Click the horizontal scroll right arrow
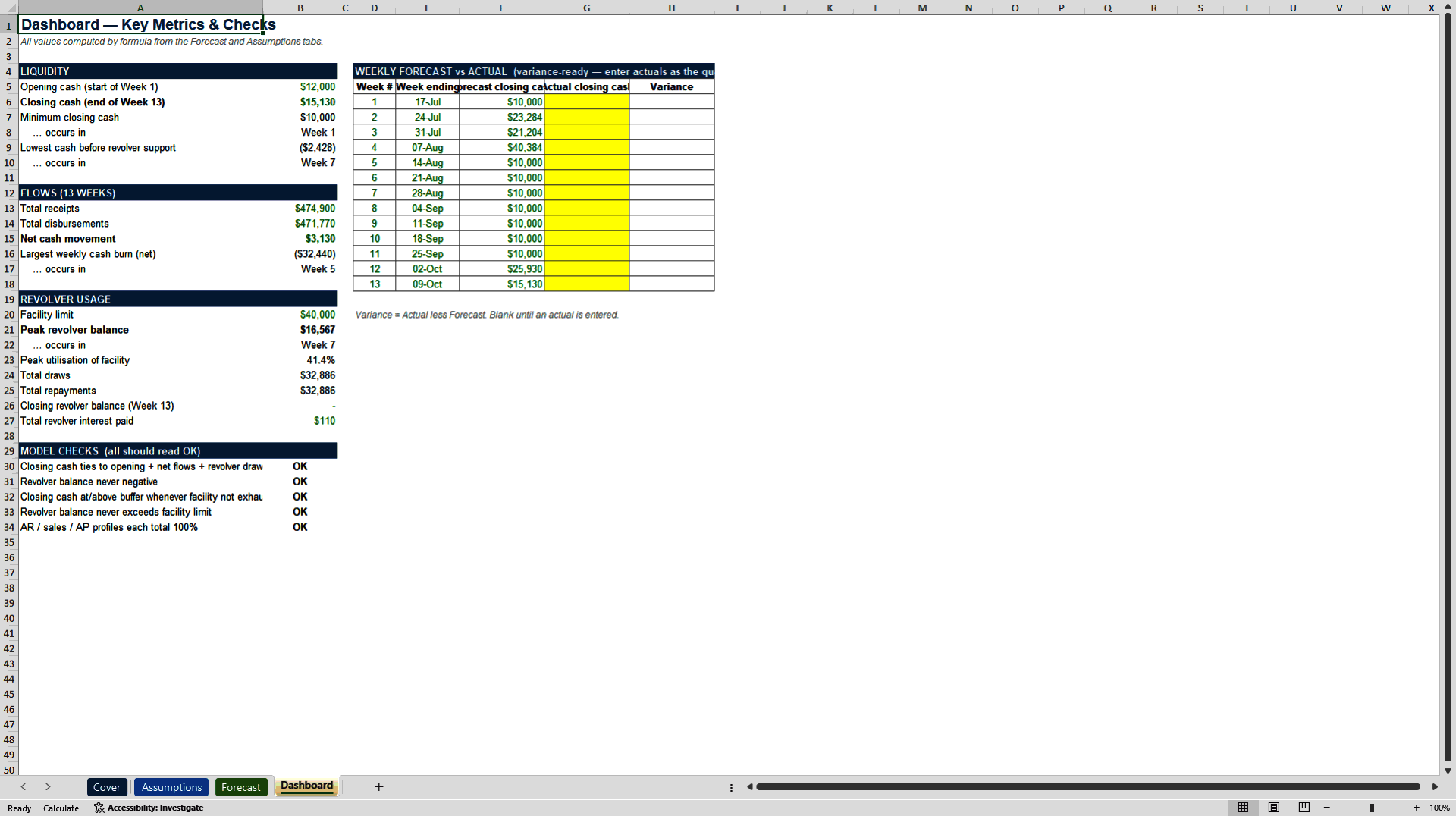The height and width of the screenshot is (816, 1456). click(x=1435, y=787)
